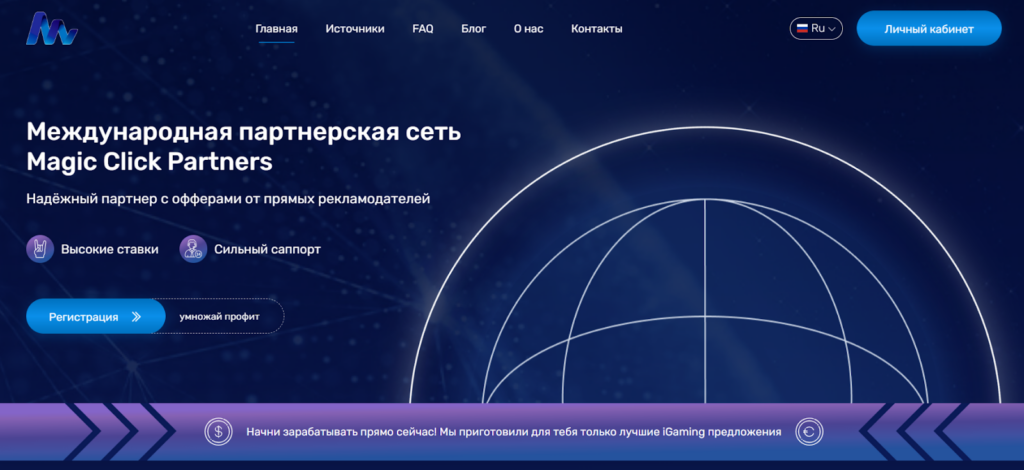Open the Источники menu item

click(355, 29)
